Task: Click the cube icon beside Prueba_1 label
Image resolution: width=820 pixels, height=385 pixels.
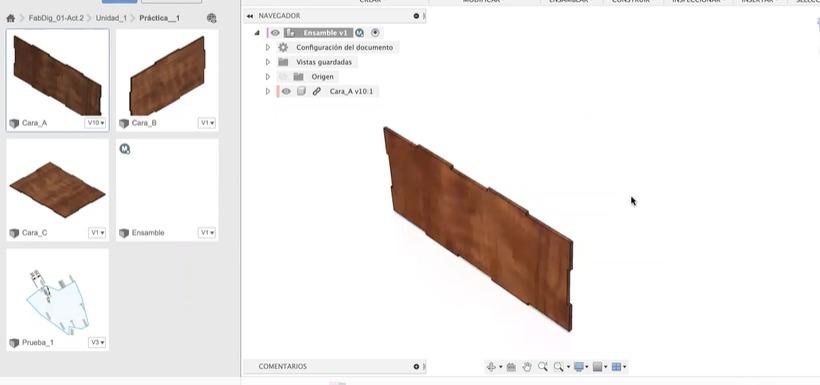Action: coord(14,343)
